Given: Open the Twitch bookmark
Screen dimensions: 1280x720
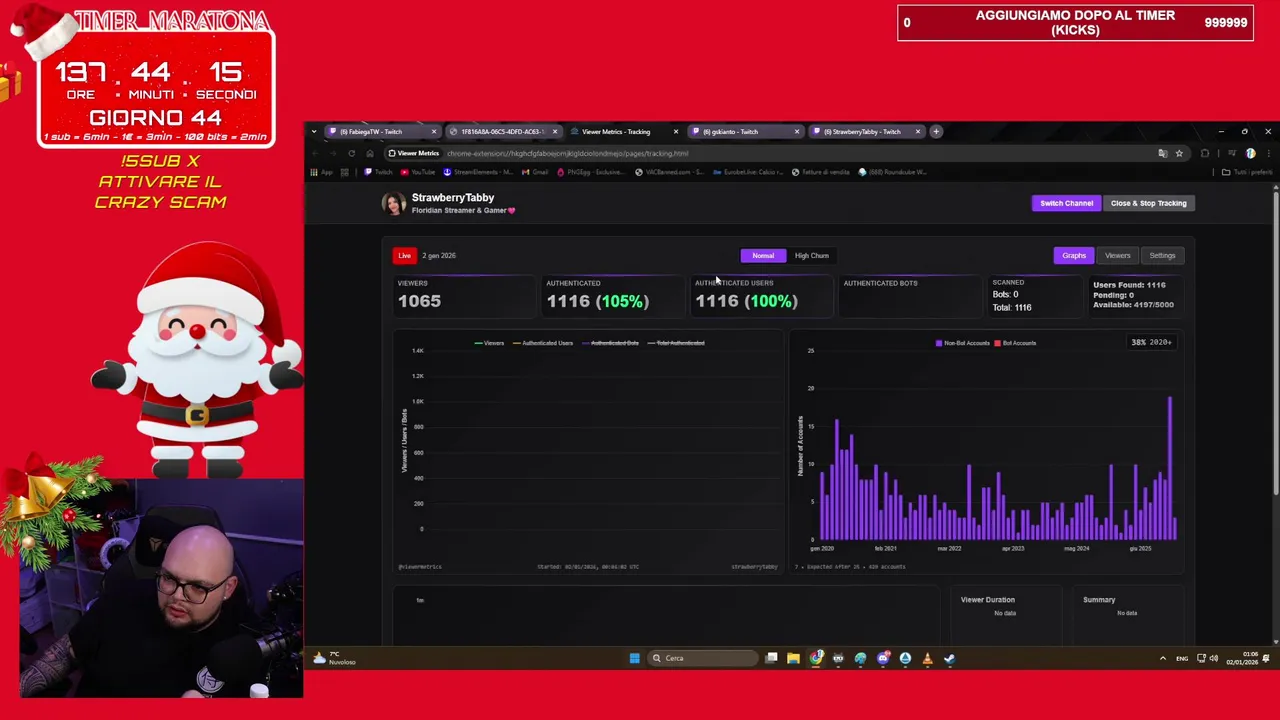Looking at the screenshot, I should 380,172.
